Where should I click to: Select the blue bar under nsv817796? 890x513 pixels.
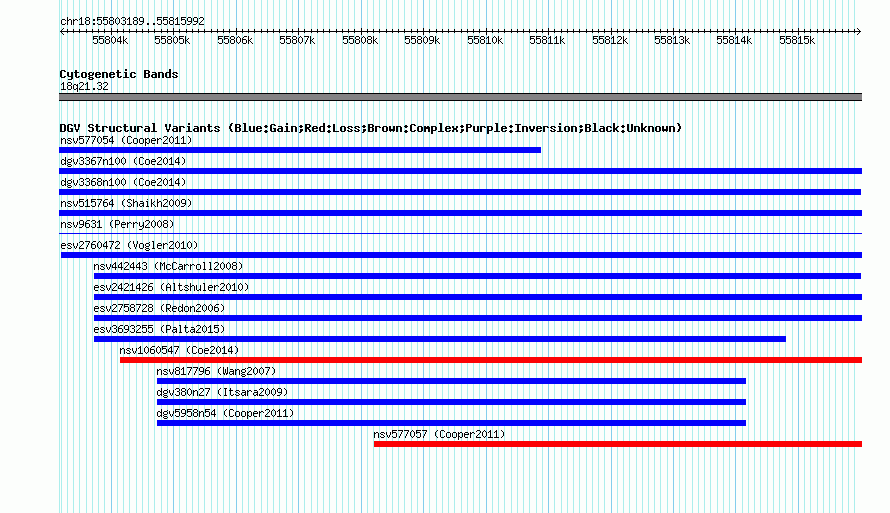[x=451, y=381]
